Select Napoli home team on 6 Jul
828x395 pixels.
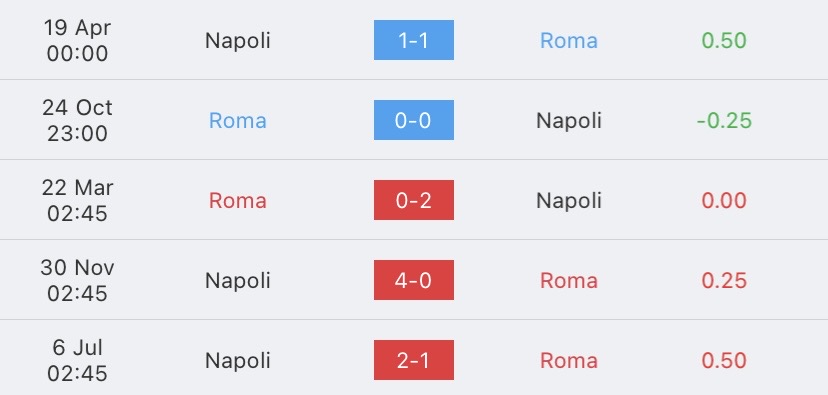coord(238,361)
